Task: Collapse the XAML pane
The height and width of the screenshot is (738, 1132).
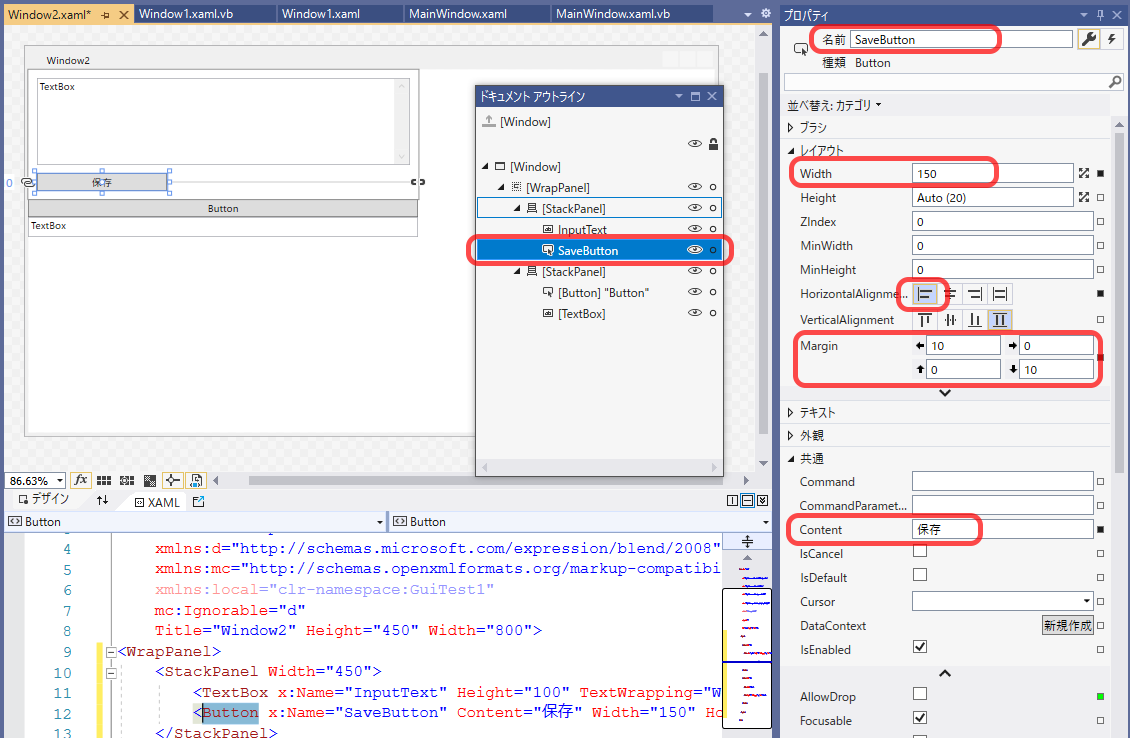Action: click(x=762, y=500)
